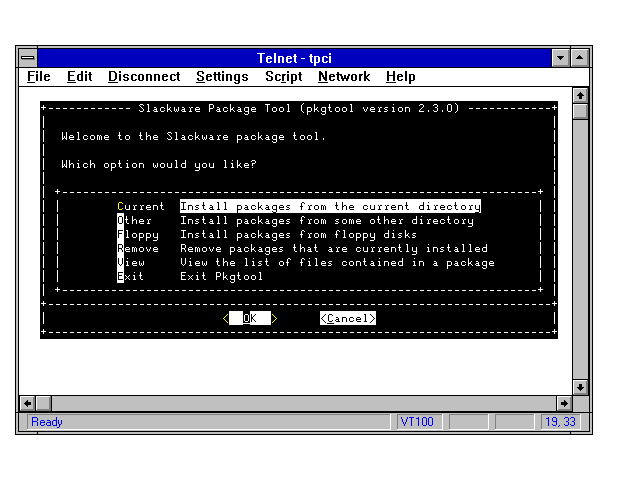The image size is (640, 480).
Task: Click the vertical scrollbar down arrow
Action: pos(580,387)
